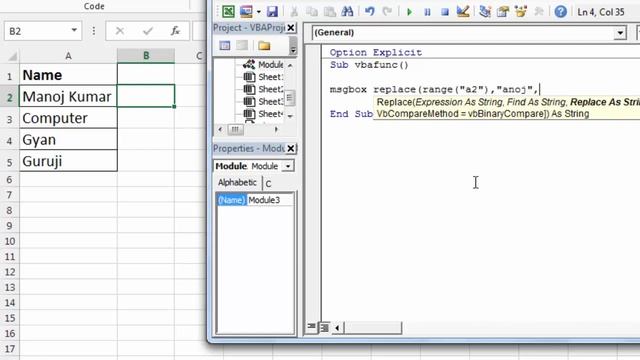The image size is (640, 360).
Task: Open the Insert UserForm dropdown arrow
Action: click(x=258, y=12)
